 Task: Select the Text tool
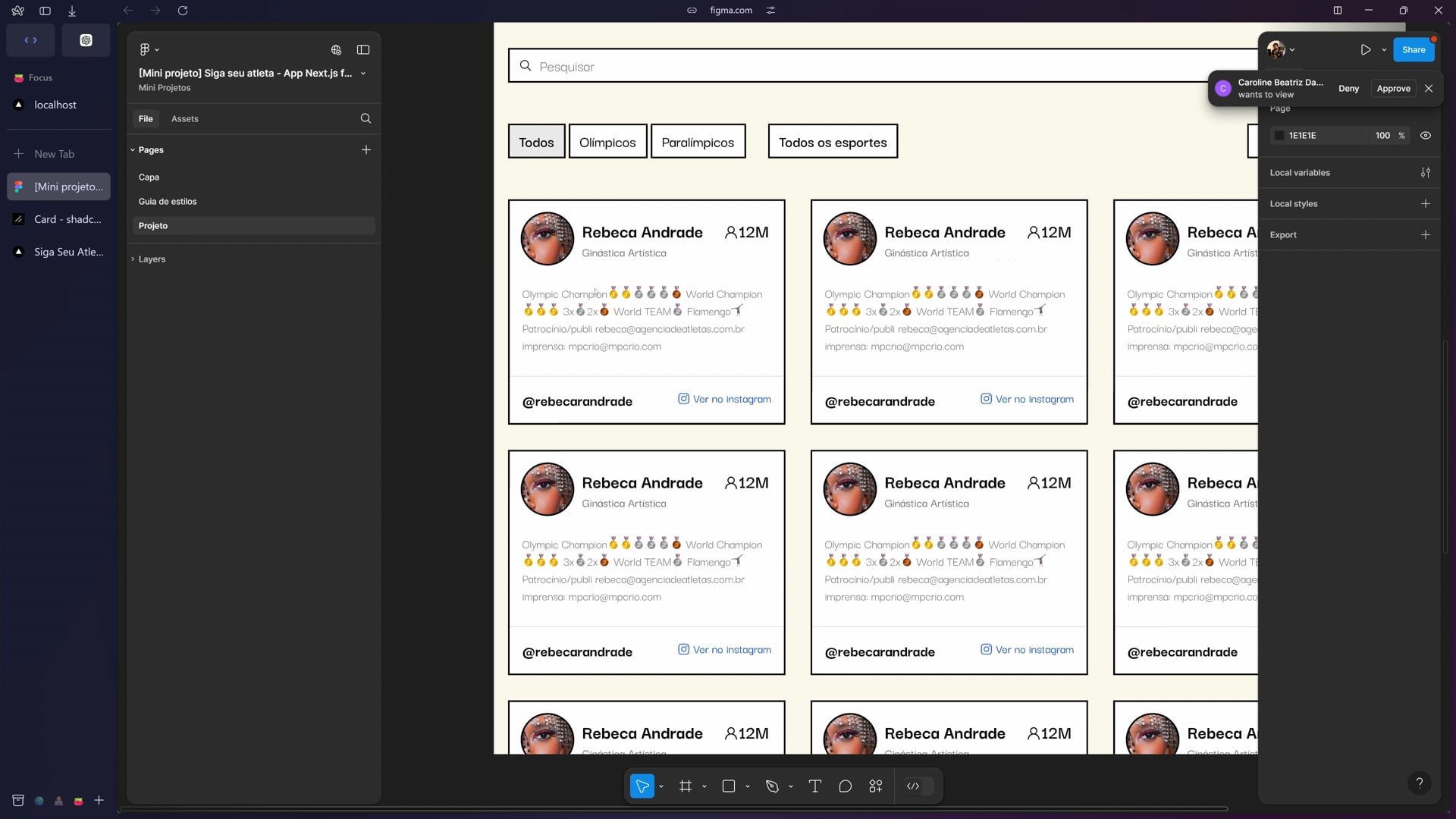[815, 786]
